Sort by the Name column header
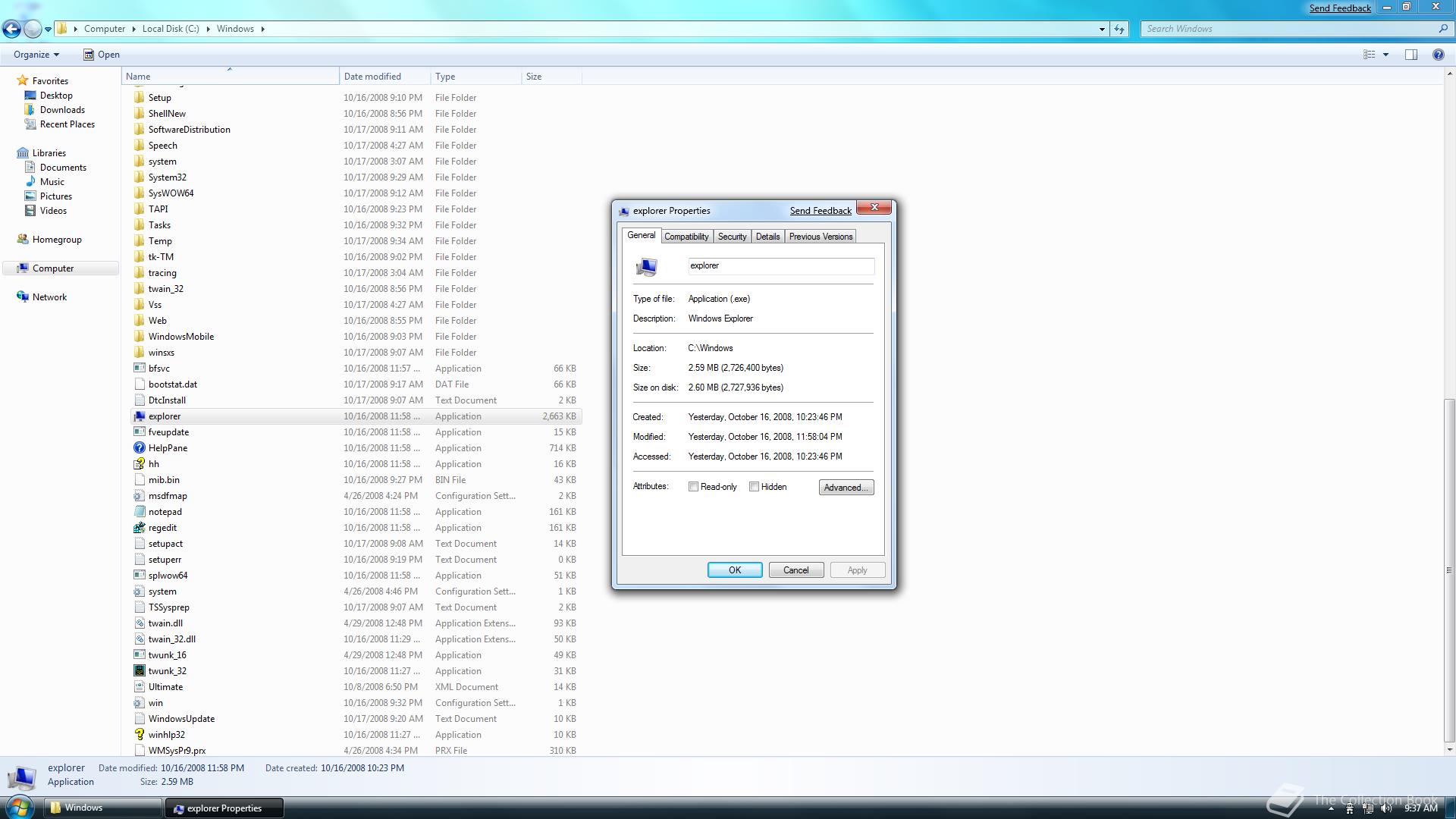Image resolution: width=1456 pixels, height=819 pixels. (230, 77)
